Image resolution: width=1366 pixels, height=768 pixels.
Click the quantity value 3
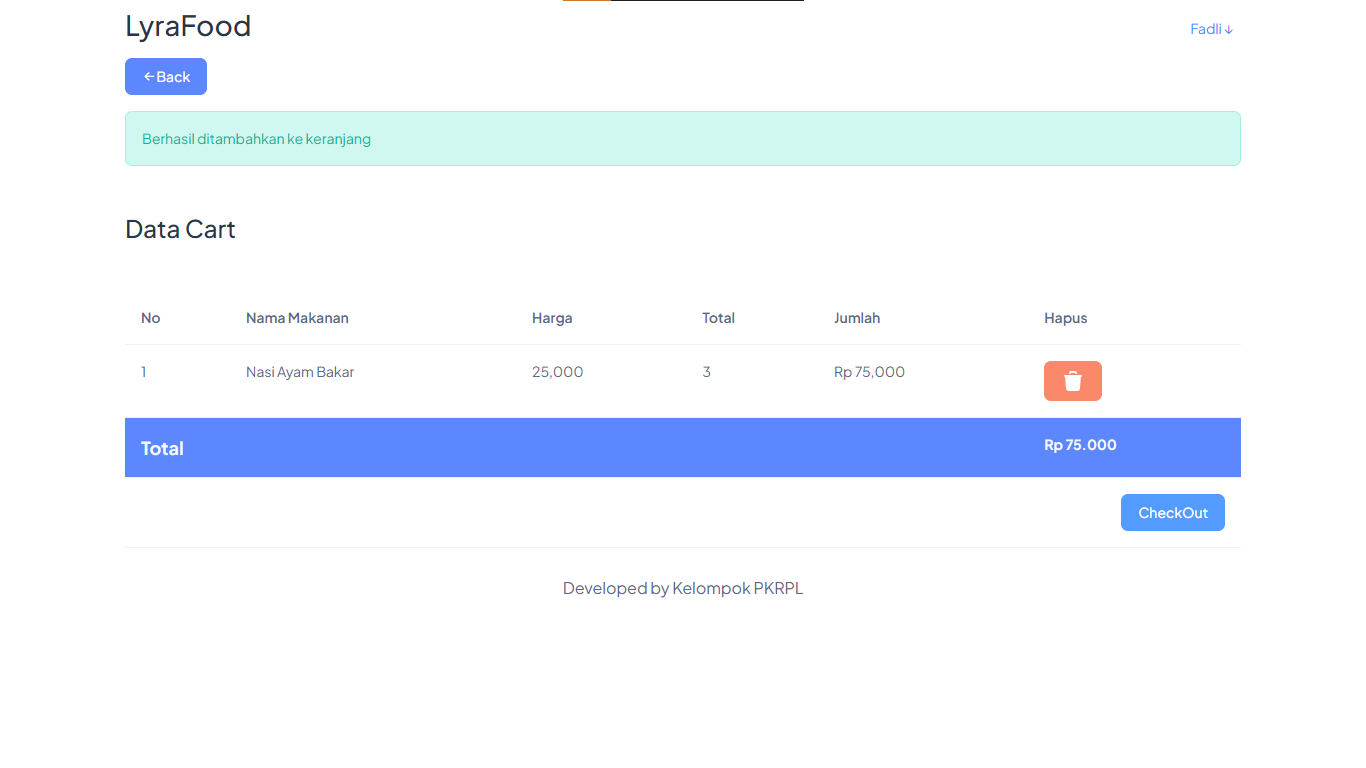coord(706,372)
